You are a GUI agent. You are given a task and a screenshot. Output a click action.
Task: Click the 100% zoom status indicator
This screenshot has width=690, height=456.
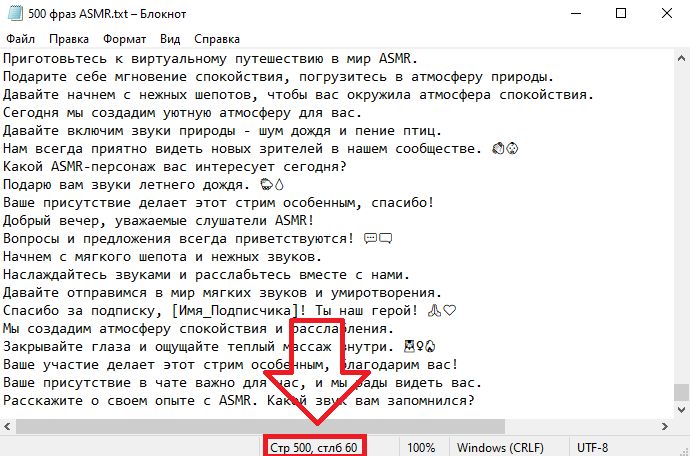421,448
